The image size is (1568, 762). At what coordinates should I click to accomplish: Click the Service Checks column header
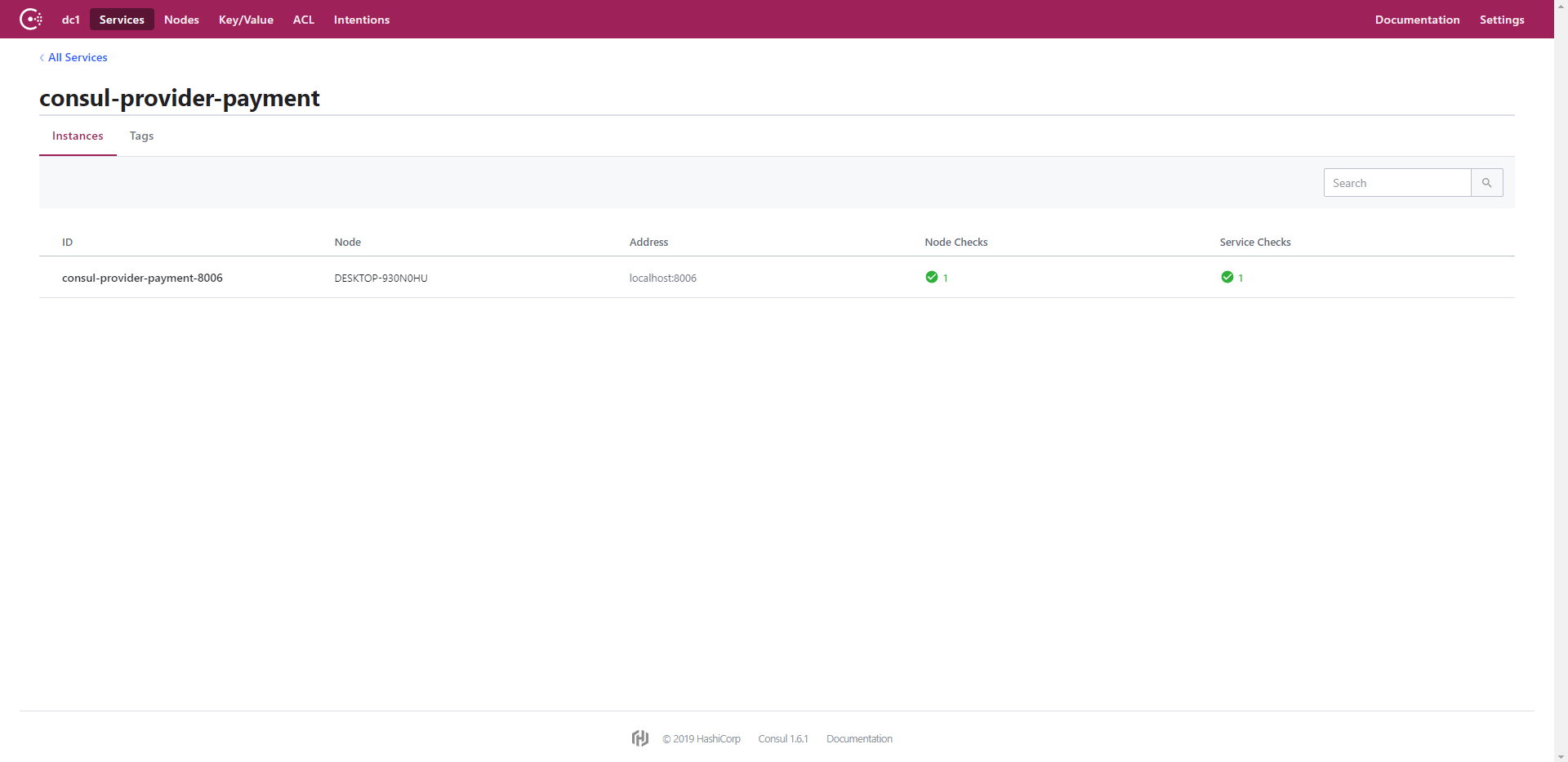click(1254, 242)
